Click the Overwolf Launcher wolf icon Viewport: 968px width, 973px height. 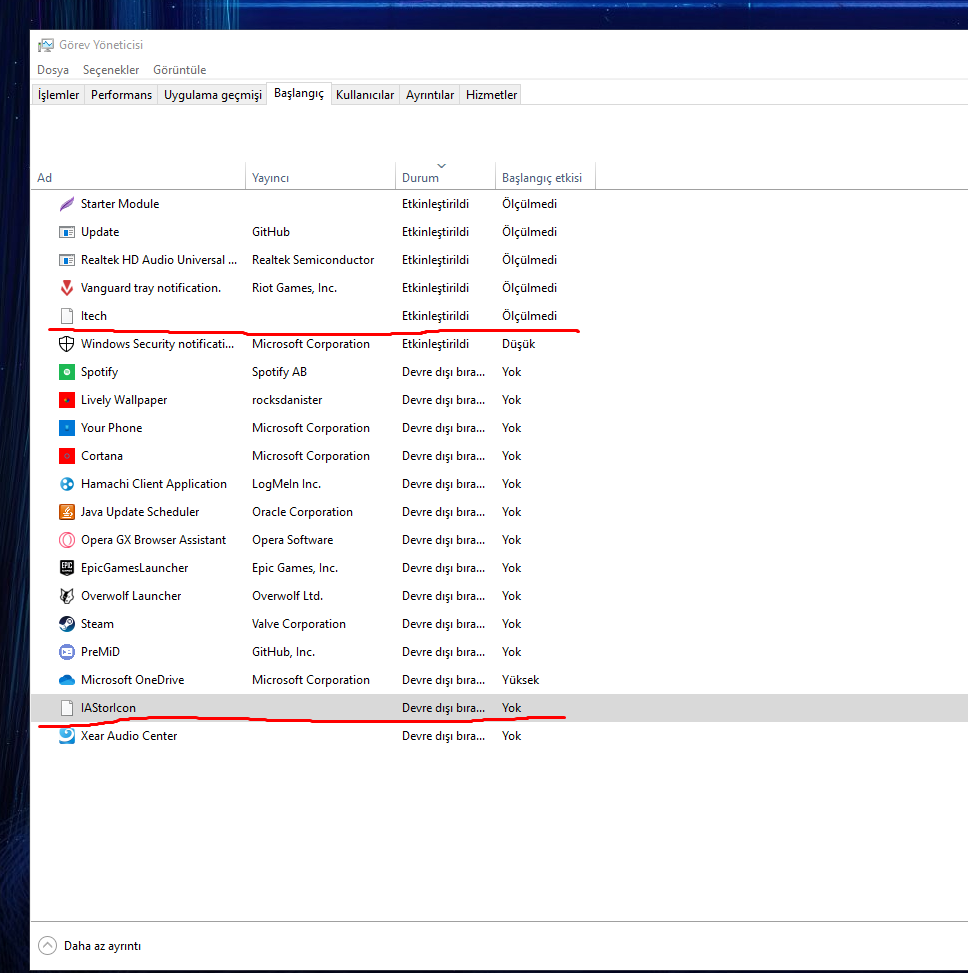coord(66,596)
